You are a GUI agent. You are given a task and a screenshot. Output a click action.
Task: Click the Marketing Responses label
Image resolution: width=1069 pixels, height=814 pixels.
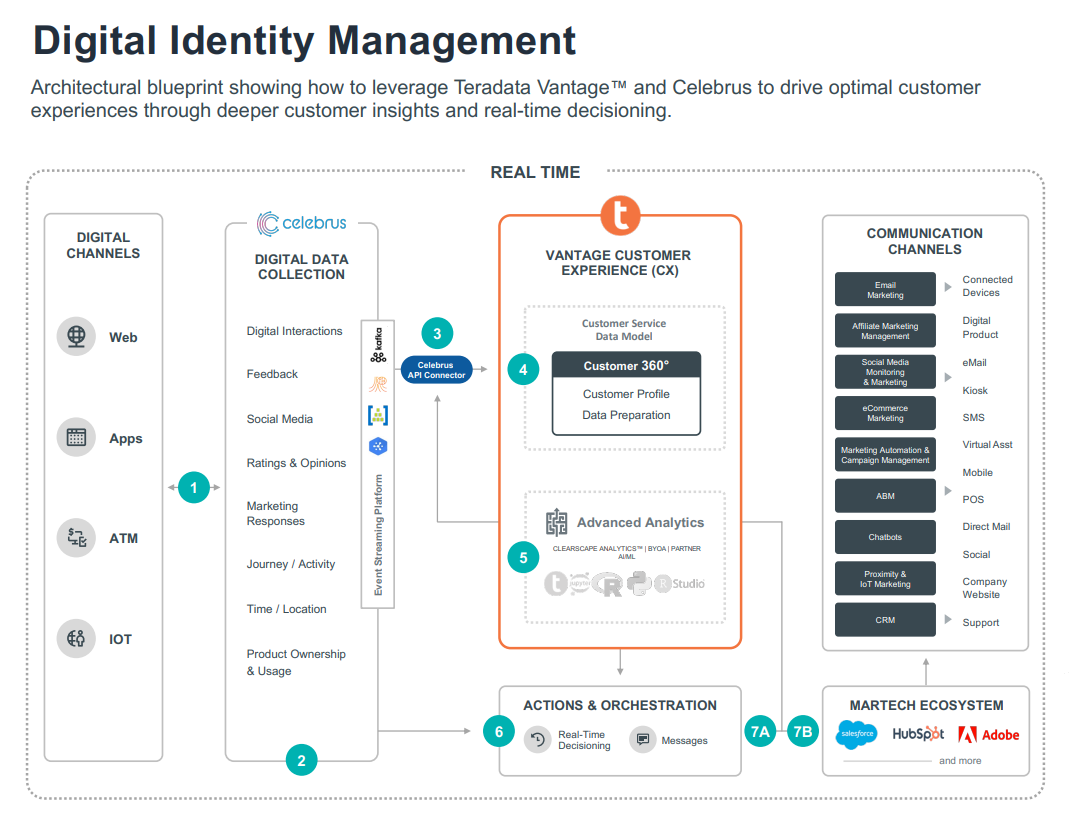tap(275, 513)
